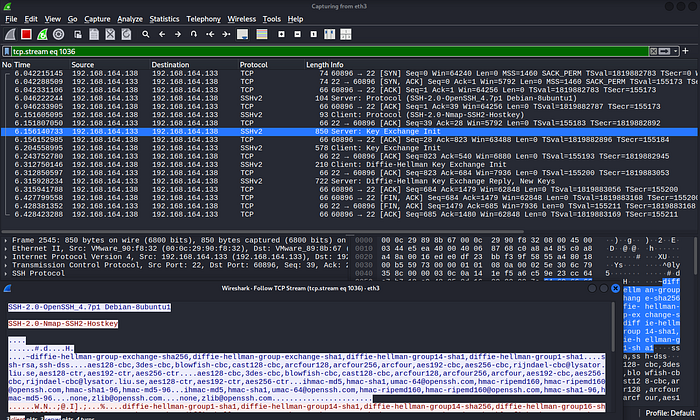The width and height of the screenshot is (700, 420).
Task: Jump to the last packet icon
Action: (226, 34)
